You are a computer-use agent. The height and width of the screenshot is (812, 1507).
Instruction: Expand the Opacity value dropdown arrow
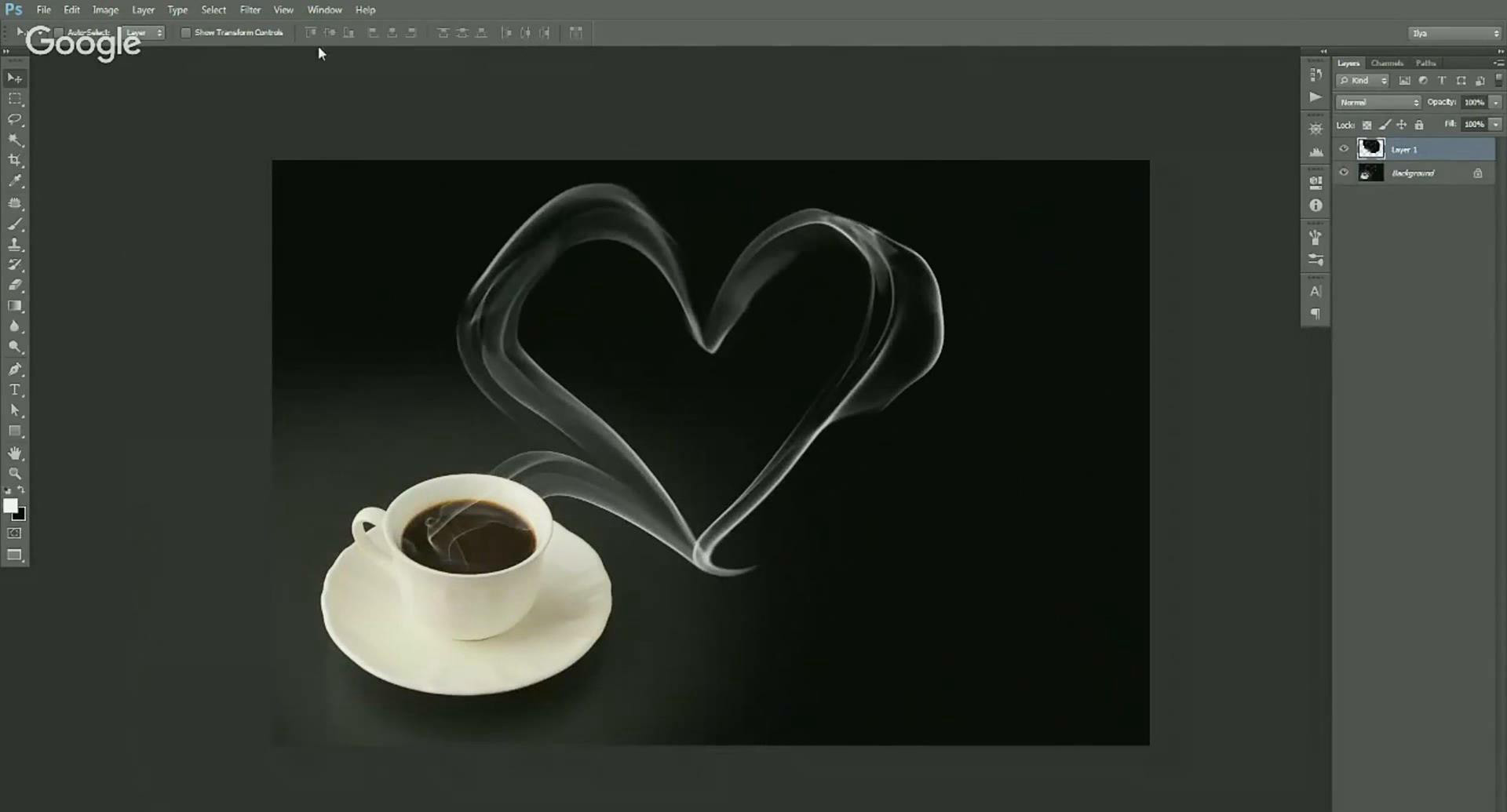pos(1495,103)
